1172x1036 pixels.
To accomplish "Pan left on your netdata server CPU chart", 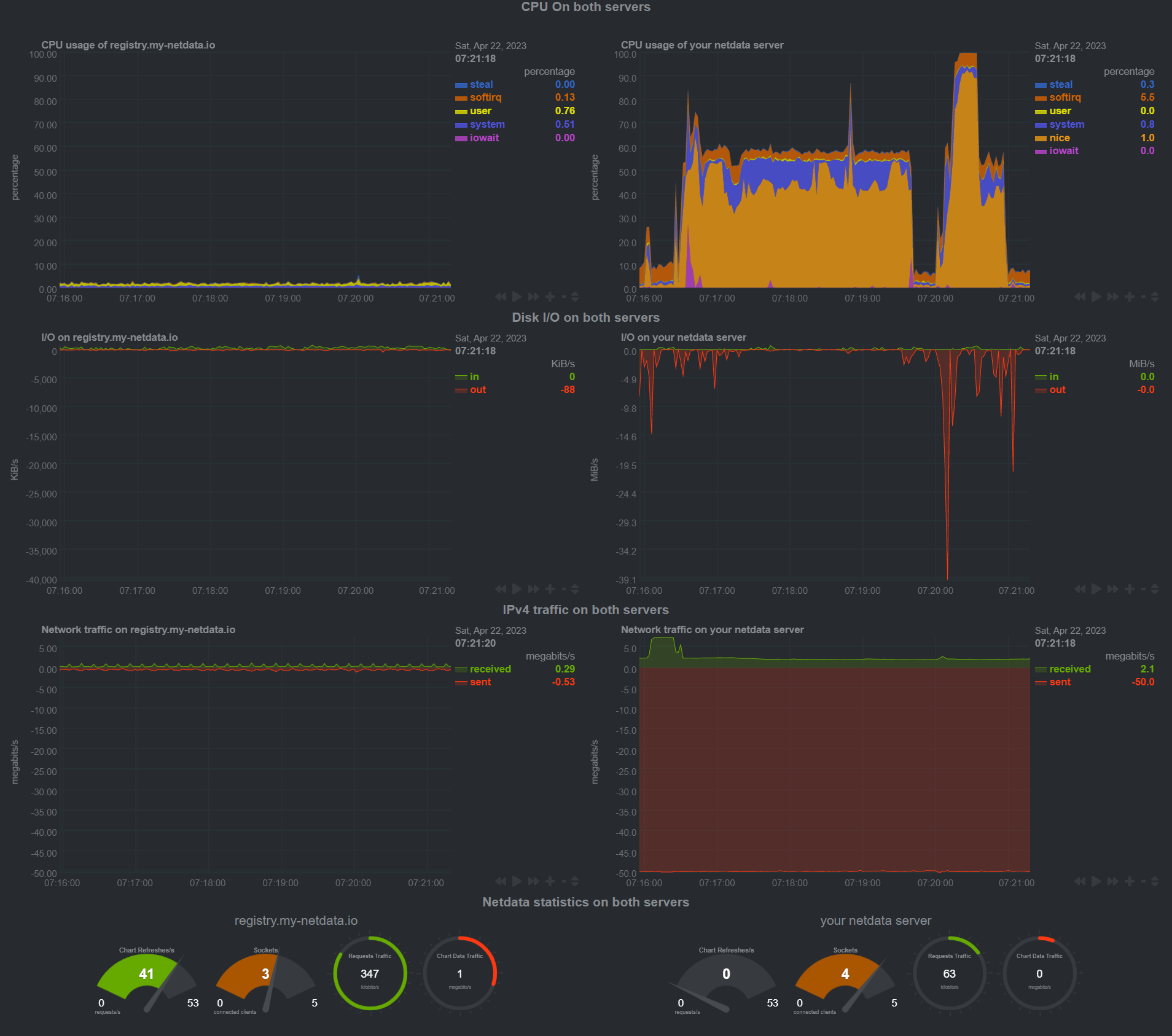I will (1080, 297).
